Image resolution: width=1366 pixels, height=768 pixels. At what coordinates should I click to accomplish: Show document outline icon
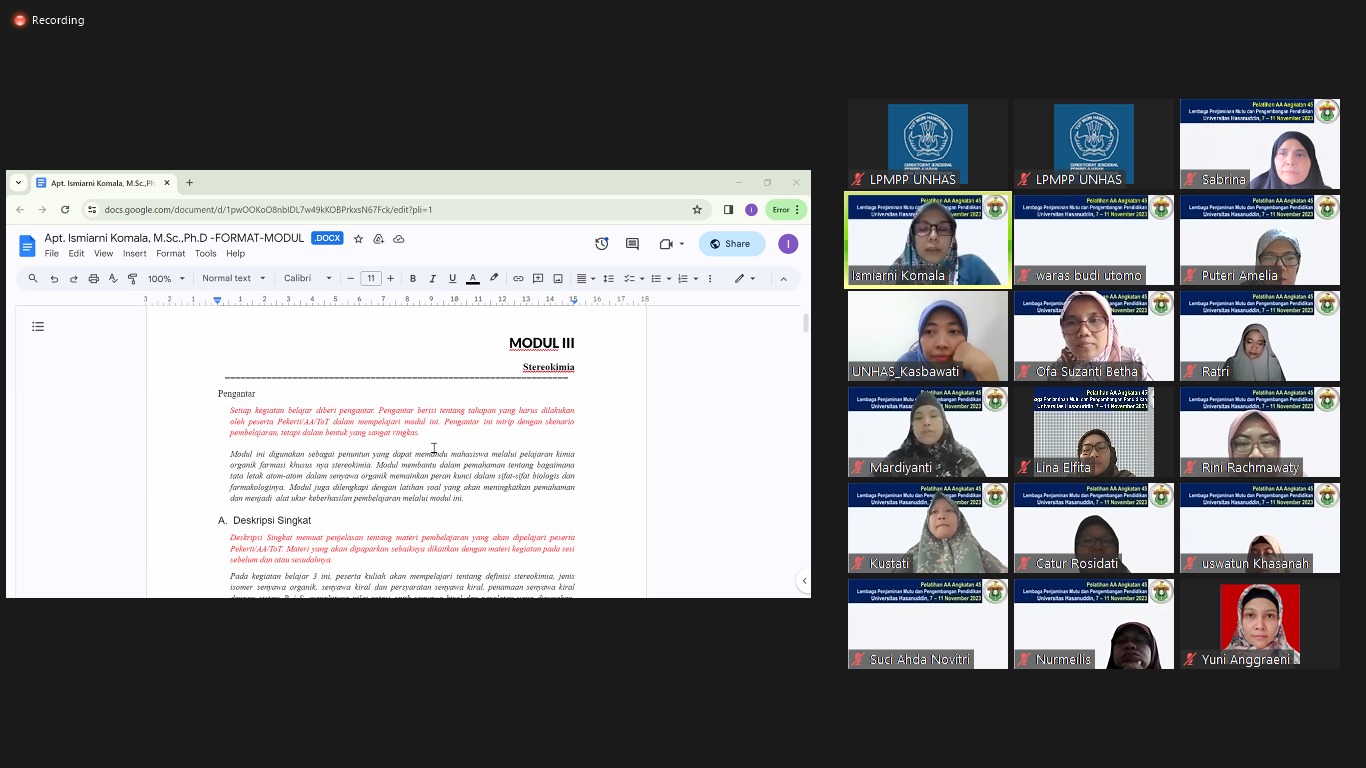click(38, 327)
